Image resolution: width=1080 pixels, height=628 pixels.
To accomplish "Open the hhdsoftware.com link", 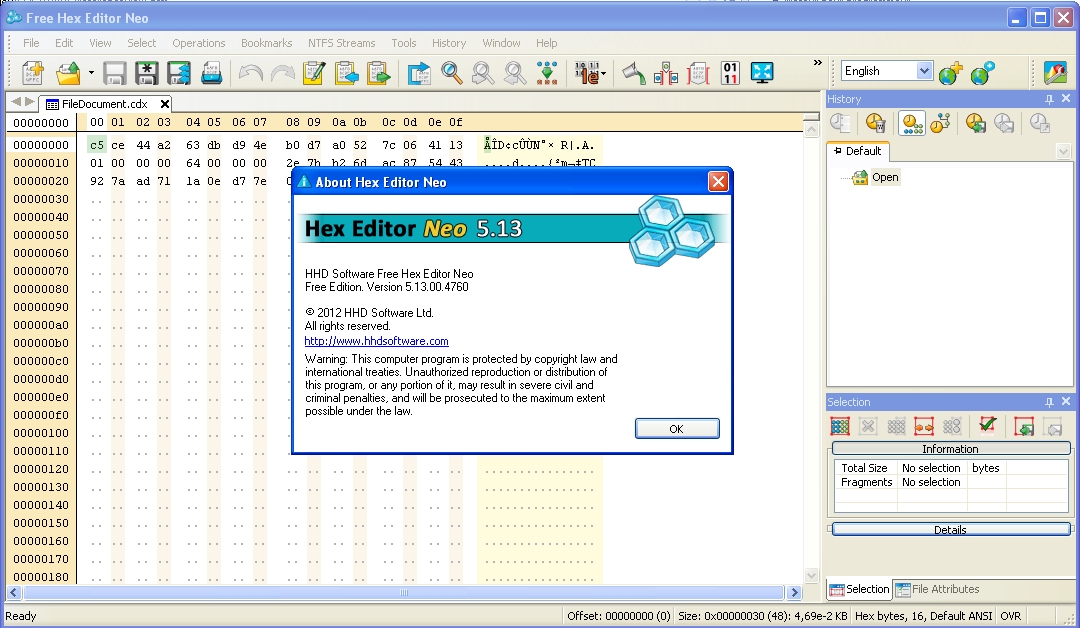I will [x=376, y=341].
